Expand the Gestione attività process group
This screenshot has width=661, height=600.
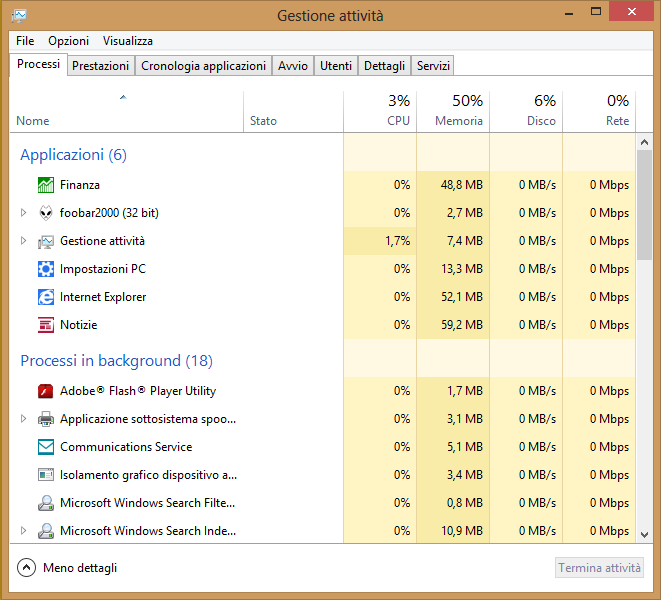click(24, 241)
